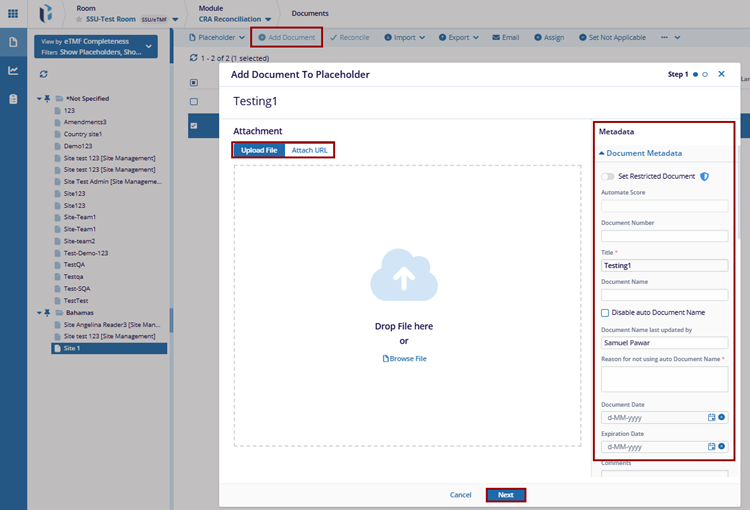Toggle Set Restricted Document switch

pyautogui.click(x=608, y=176)
